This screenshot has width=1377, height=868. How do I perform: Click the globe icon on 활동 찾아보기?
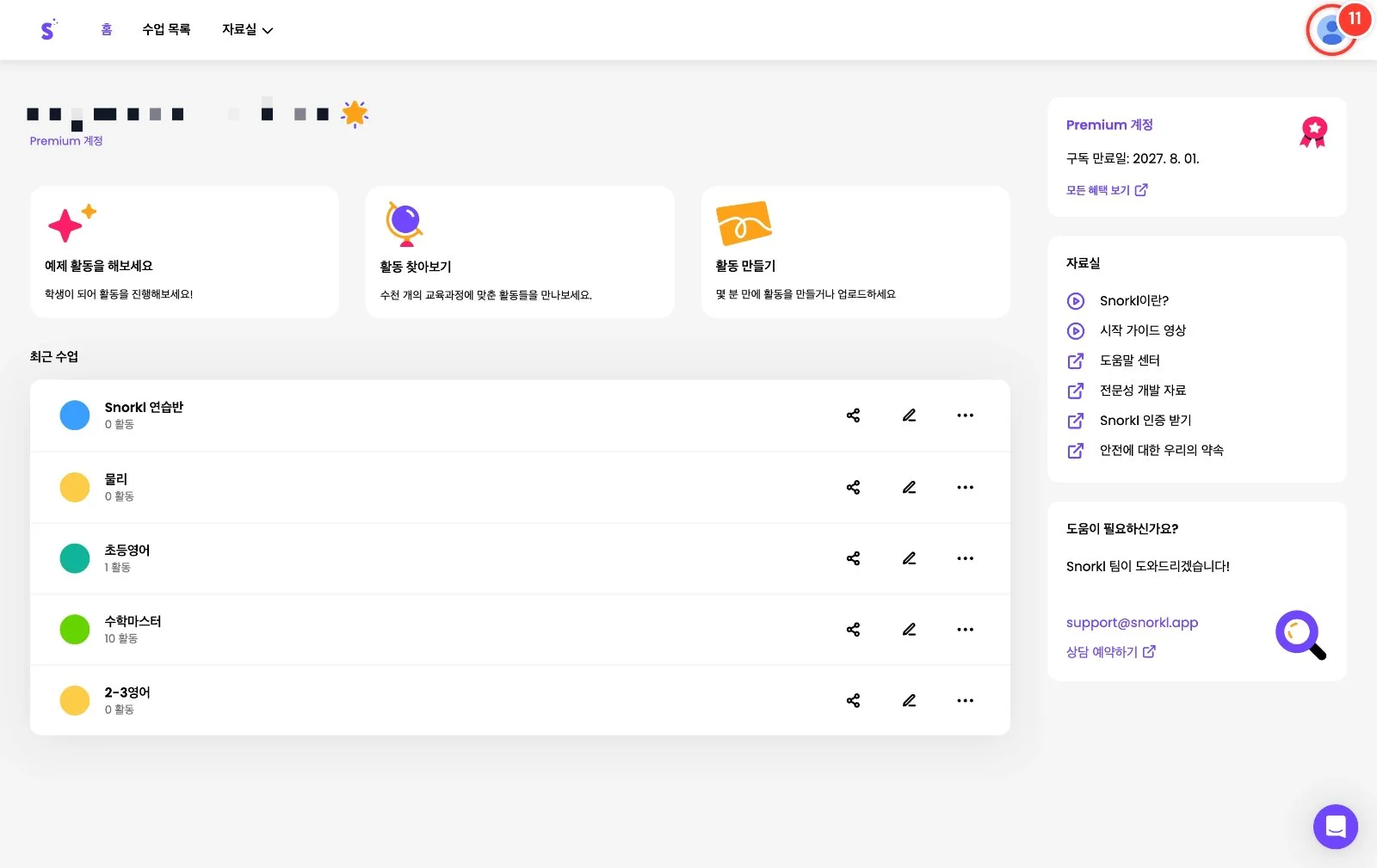[x=404, y=224]
